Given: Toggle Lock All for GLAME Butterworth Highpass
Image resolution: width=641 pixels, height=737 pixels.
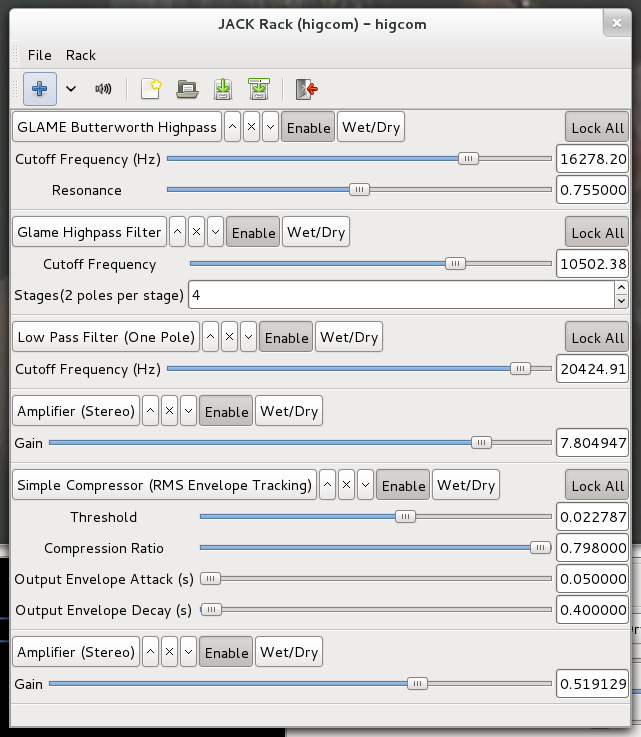Looking at the screenshot, I should pos(597,127).
